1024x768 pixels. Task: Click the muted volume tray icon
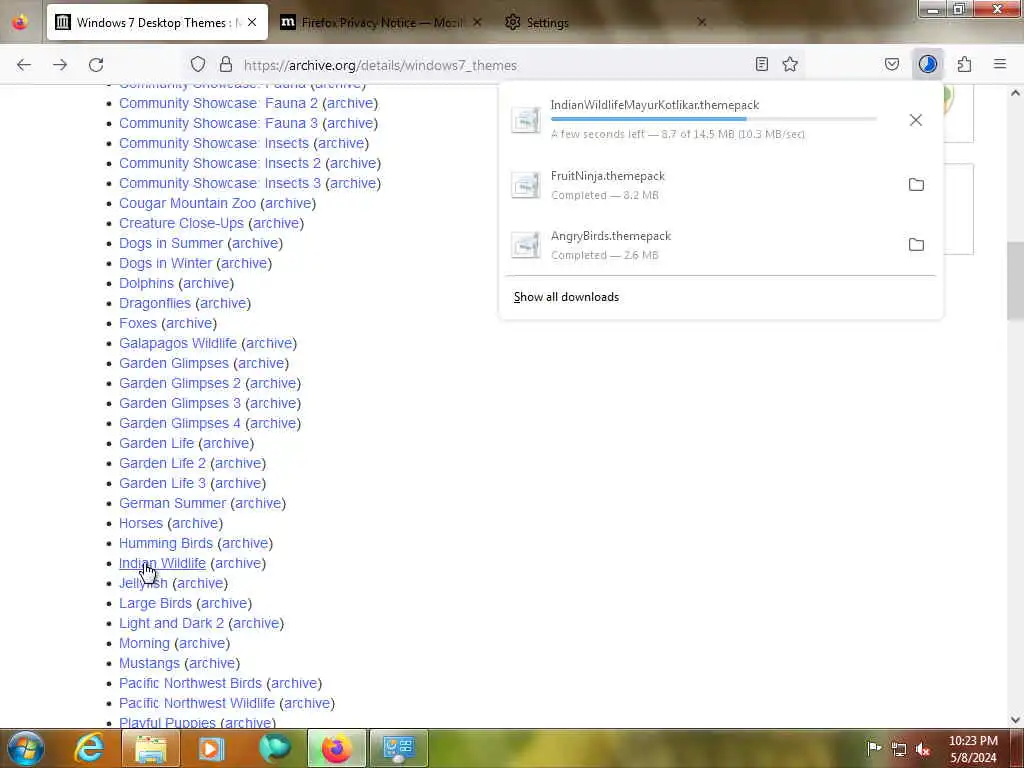pos(923,749)
